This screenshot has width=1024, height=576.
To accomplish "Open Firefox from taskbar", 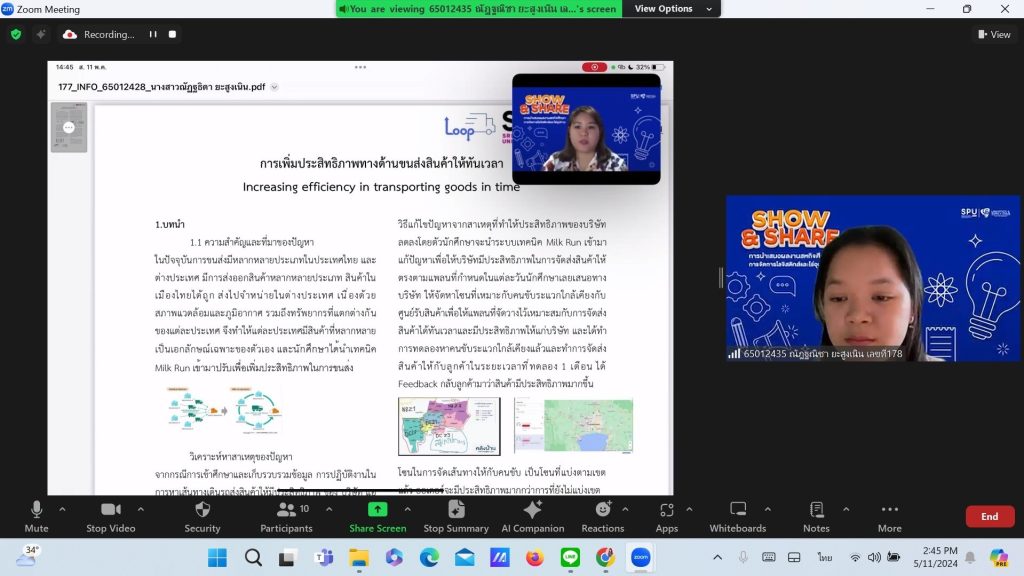I will pyautogui.click(x=535, y=558).
